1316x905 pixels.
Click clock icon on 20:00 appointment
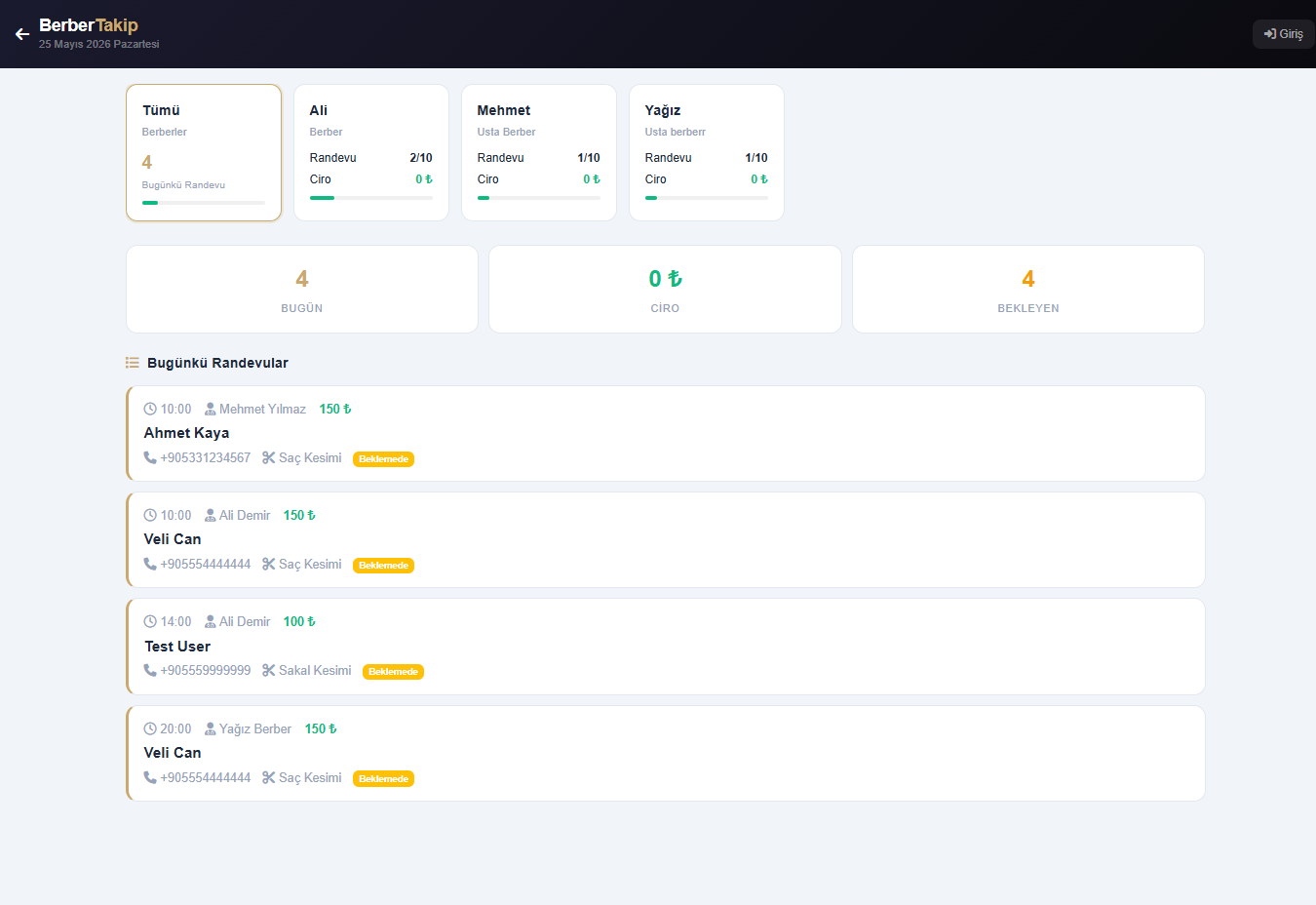point(150,729)
